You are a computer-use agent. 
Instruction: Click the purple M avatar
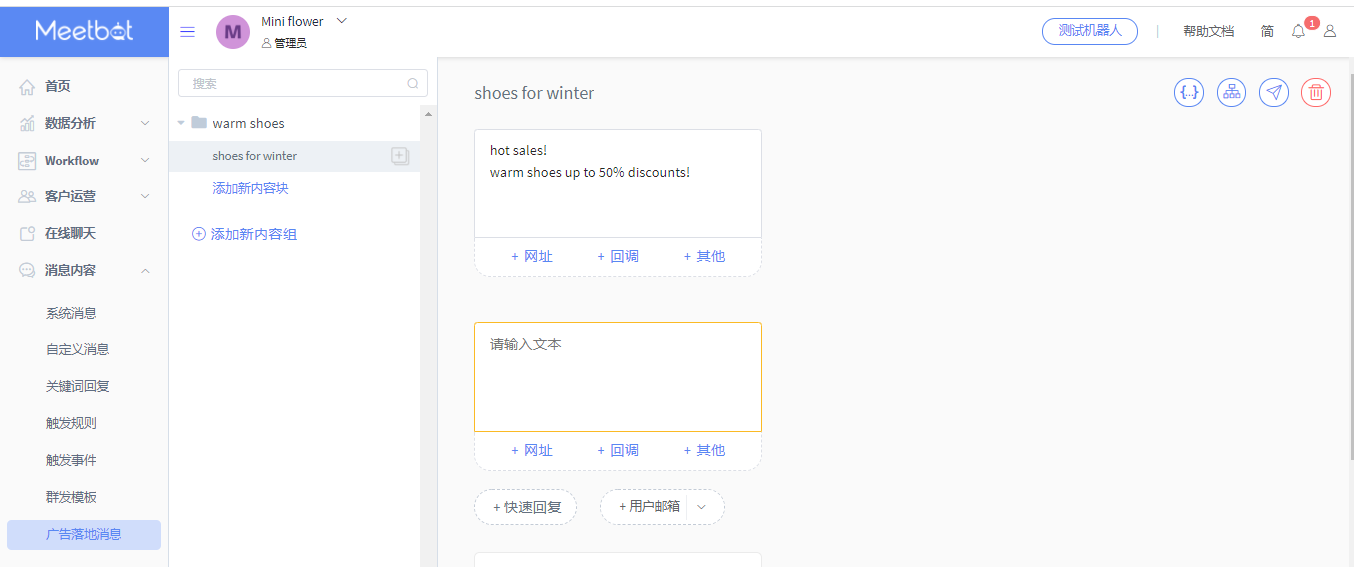point(233,32)
